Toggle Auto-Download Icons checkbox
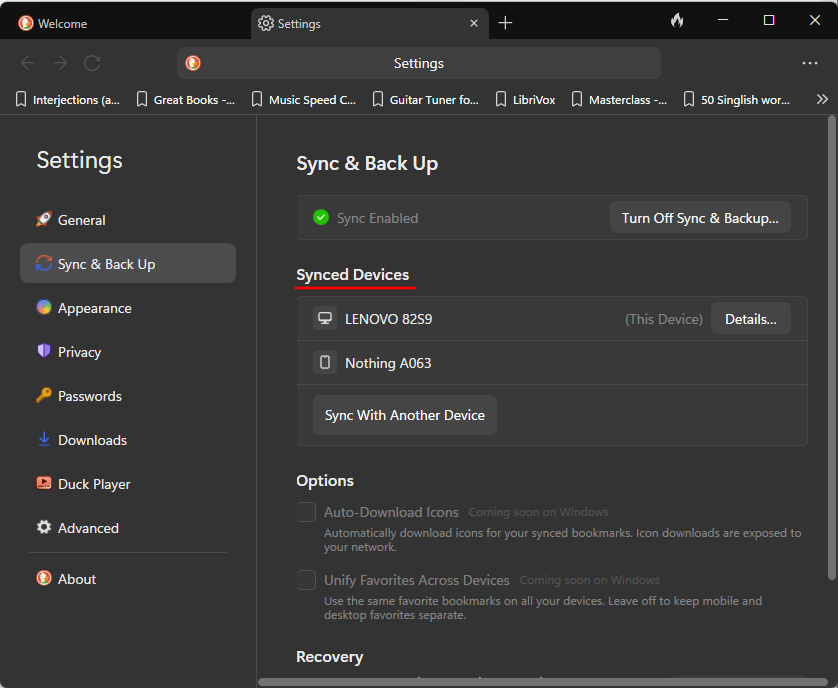The image size is (838, 688). point(306,512)
